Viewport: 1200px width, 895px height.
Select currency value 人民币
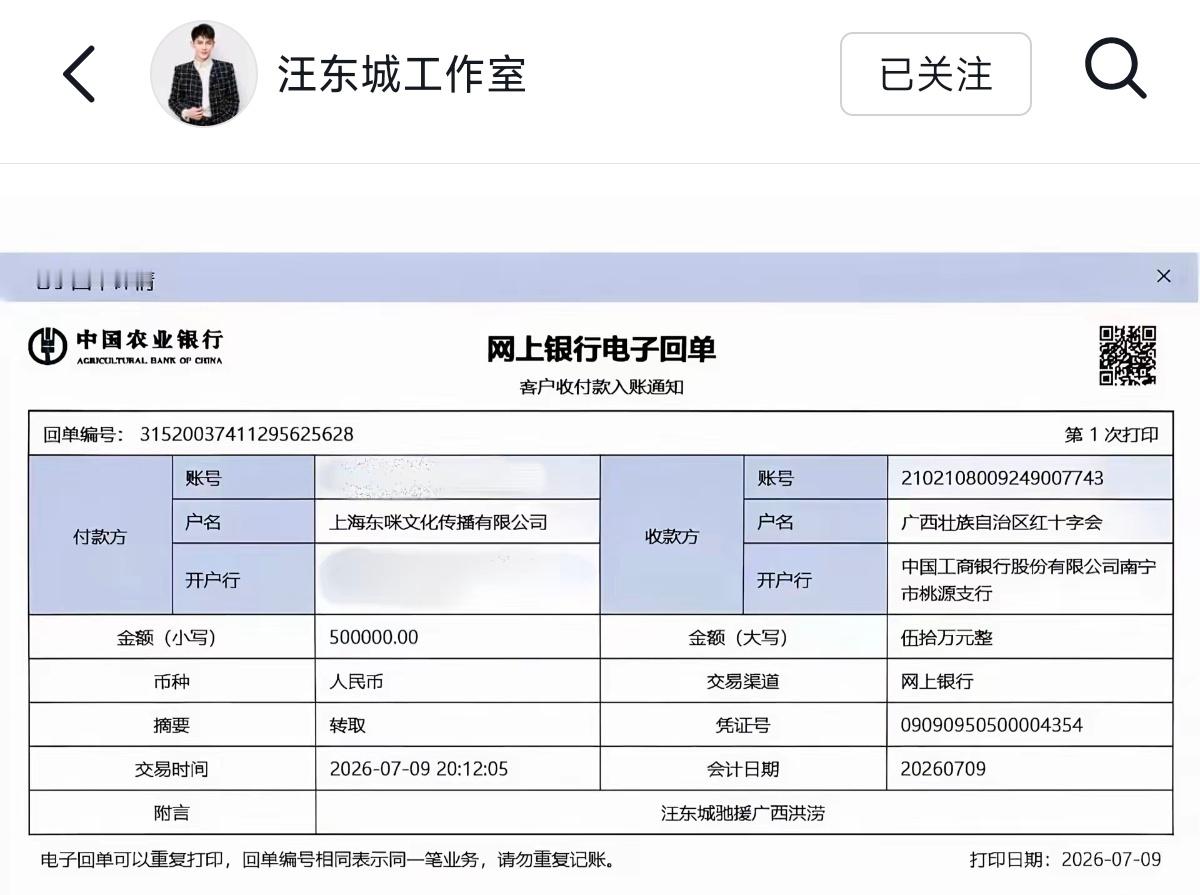coord(356,681)
